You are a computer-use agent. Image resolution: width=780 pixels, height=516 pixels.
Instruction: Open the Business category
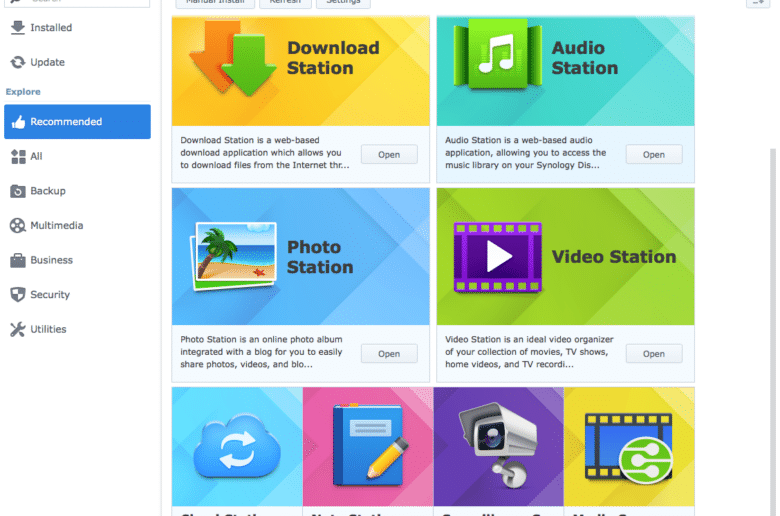(x=77, y=260)
